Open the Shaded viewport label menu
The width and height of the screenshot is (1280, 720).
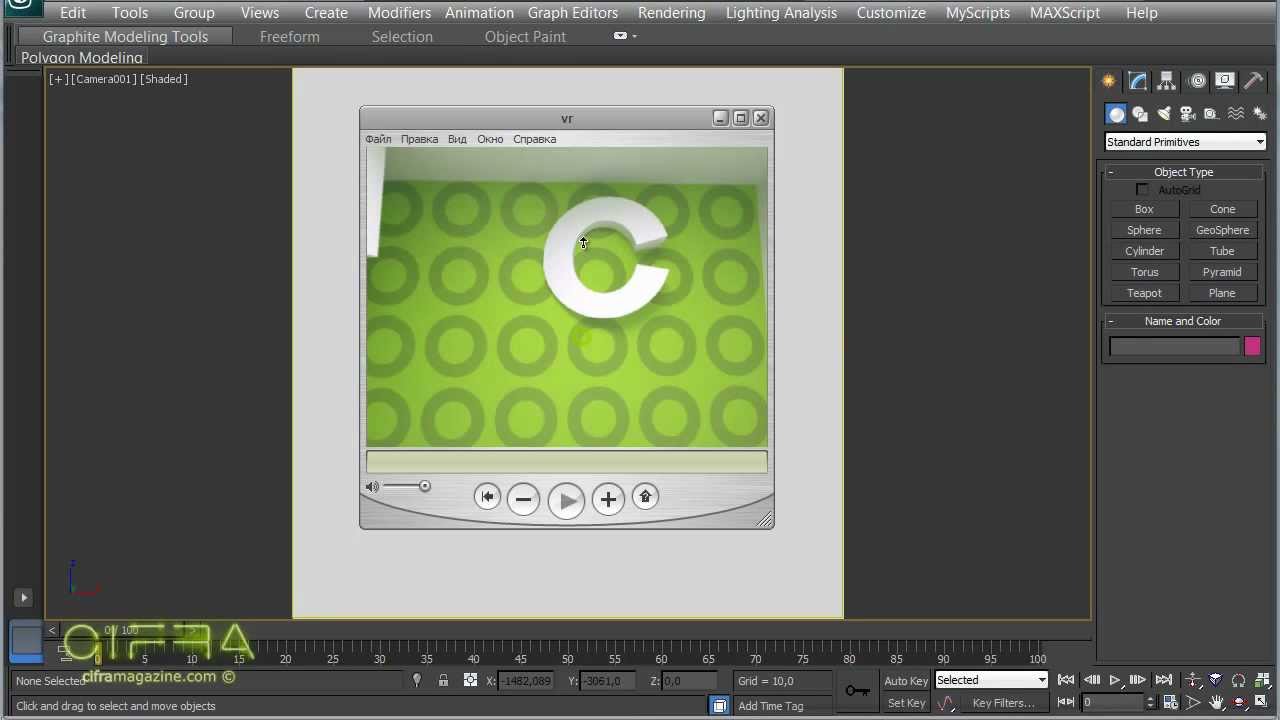click(x=164, y=79)
